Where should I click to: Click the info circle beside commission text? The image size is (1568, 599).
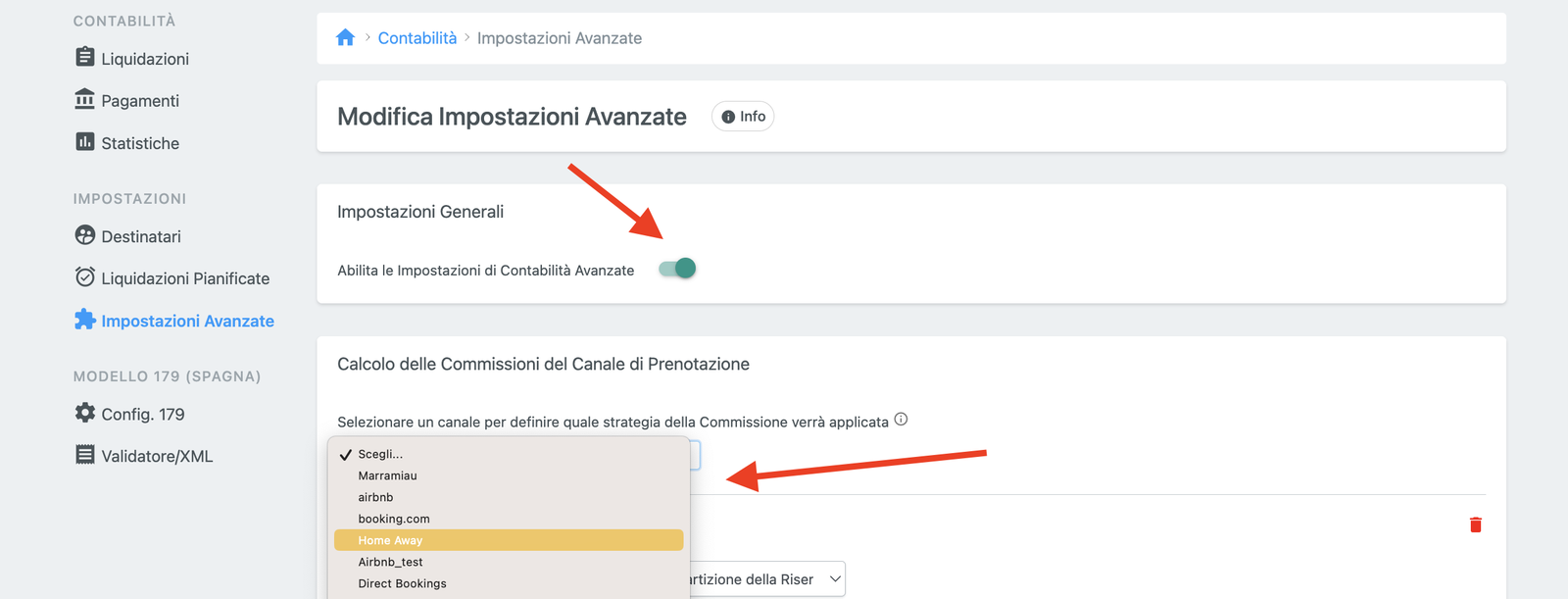click(x=901, y=420)
